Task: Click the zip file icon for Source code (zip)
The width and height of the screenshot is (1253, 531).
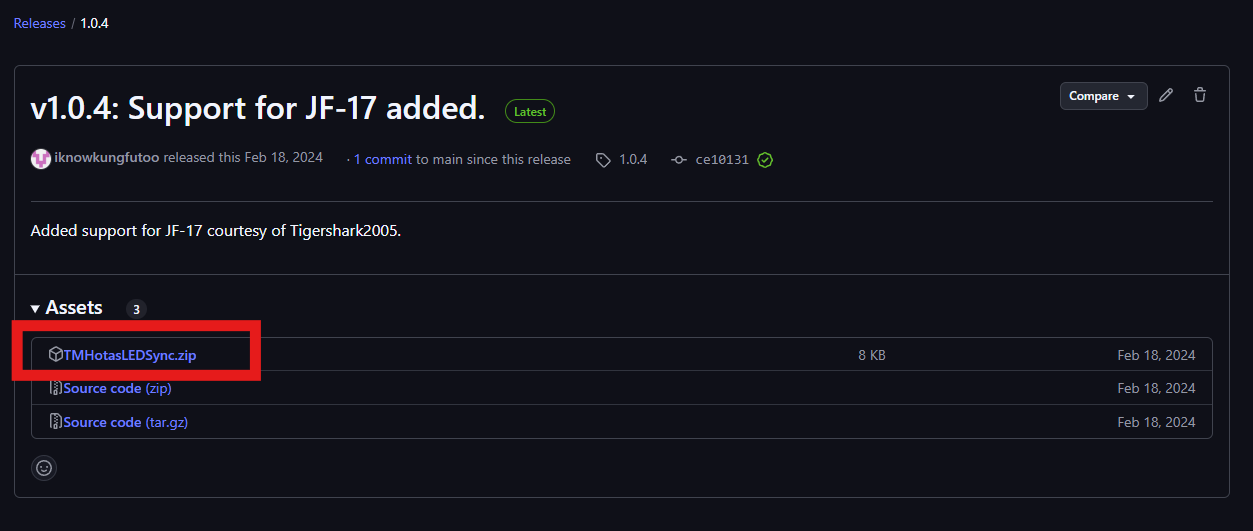Action: (x=56, y=388)
